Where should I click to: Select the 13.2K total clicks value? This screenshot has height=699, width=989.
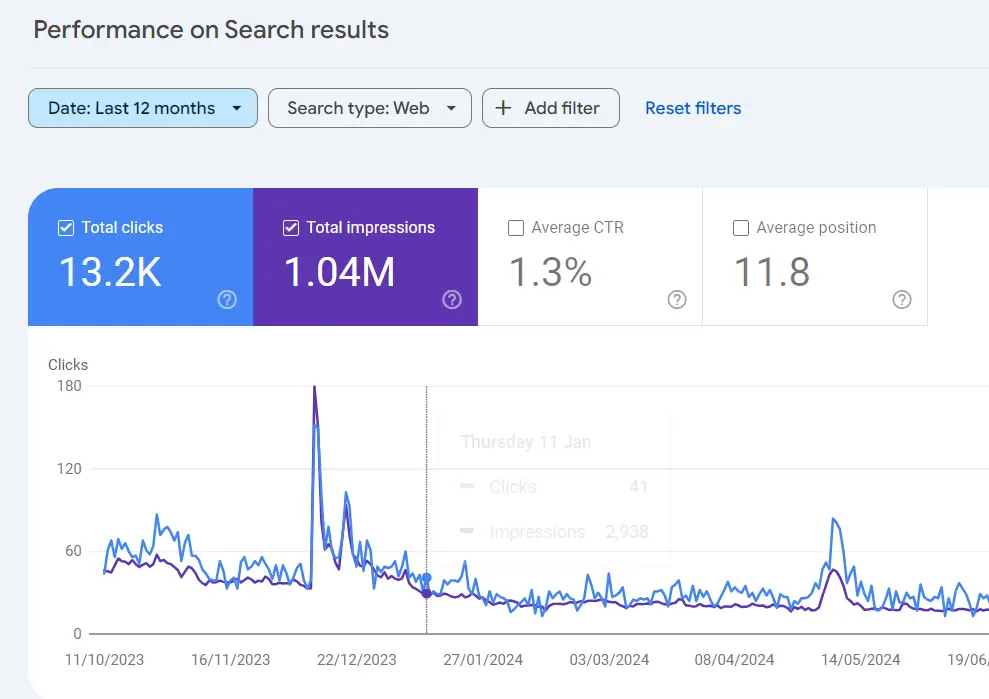(x=110, y=273)
